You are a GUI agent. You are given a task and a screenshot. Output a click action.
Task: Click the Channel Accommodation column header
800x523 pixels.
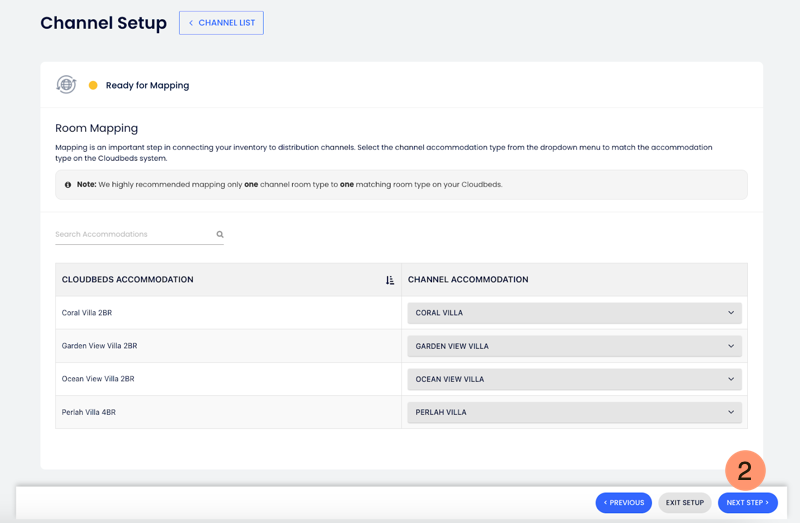click(468, 280)
